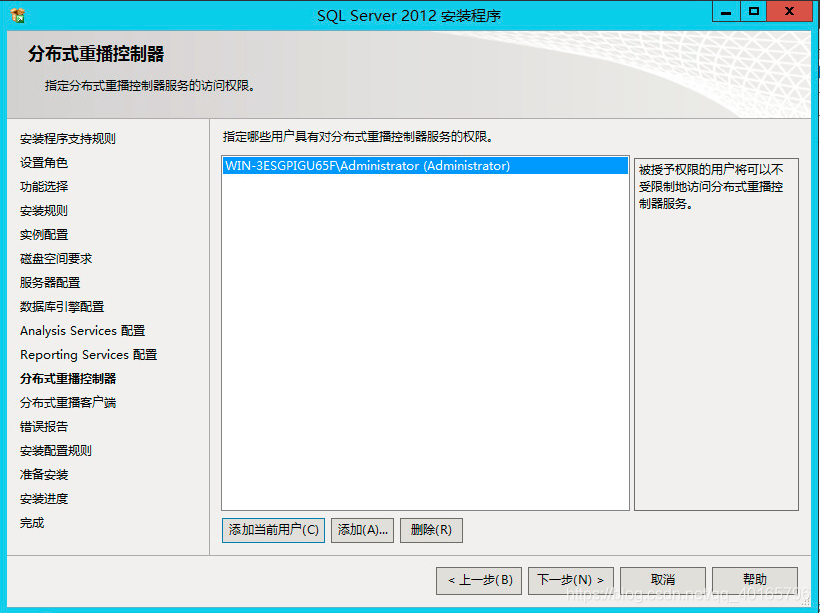Select 安装程序支持规则 step in sidebar

coord(68,139)
